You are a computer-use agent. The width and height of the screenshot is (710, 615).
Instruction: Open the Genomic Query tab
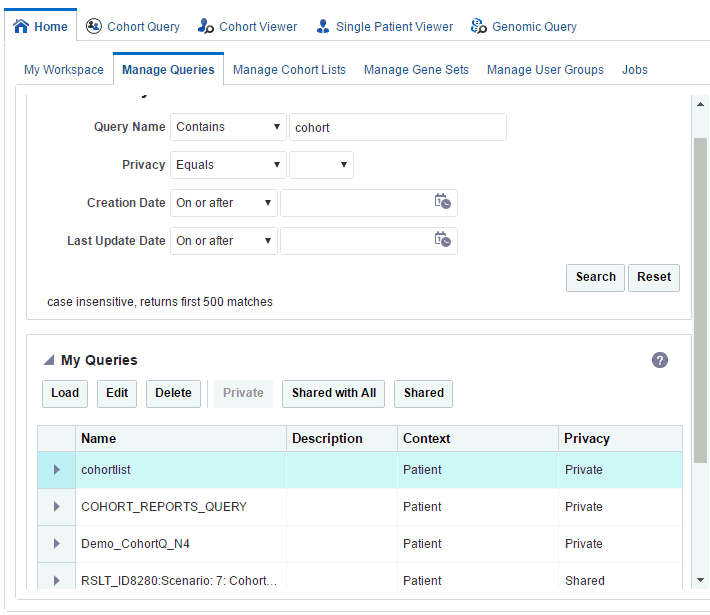523,26
